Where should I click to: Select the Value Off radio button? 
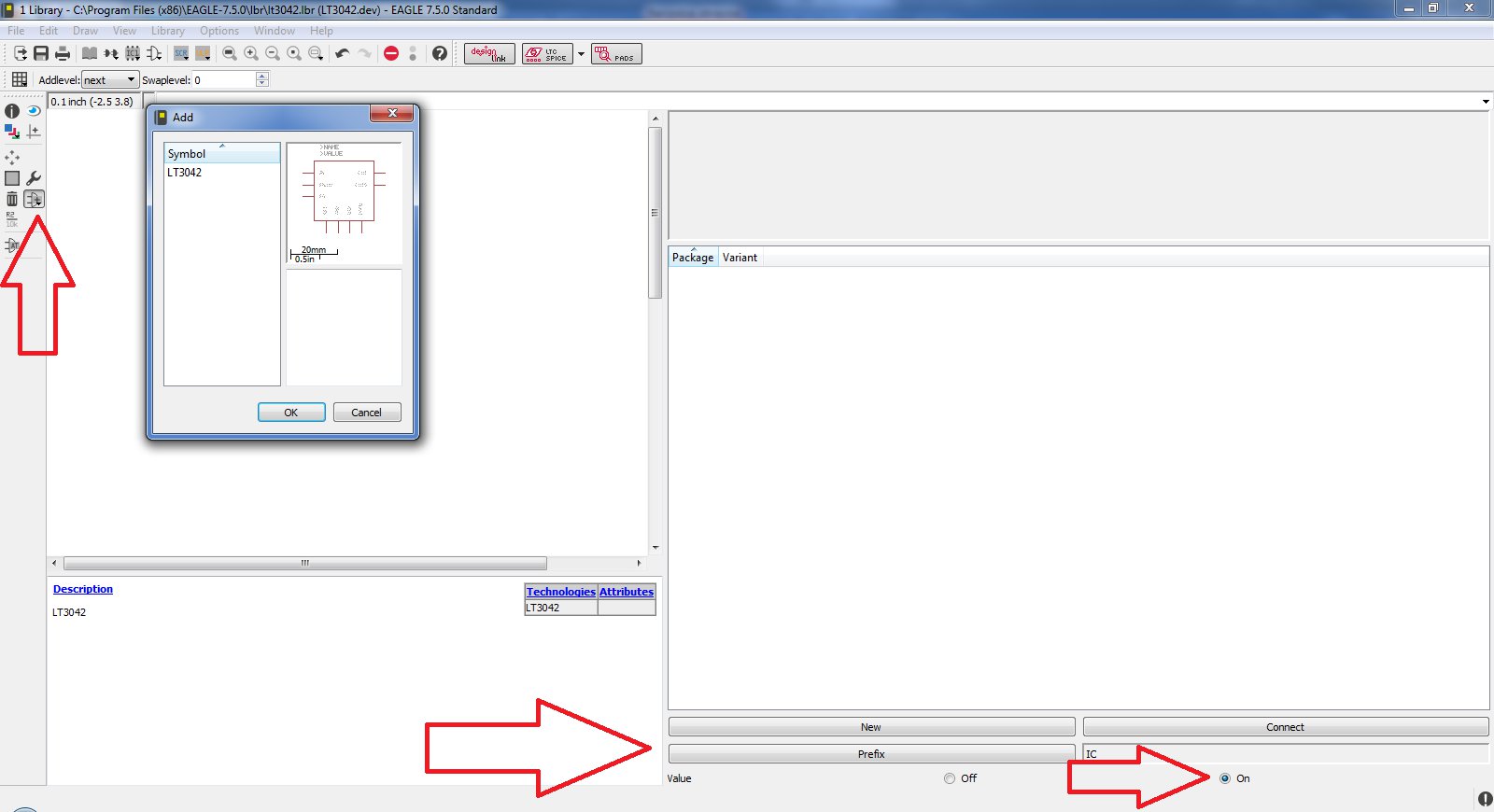(x=950, y=778)
